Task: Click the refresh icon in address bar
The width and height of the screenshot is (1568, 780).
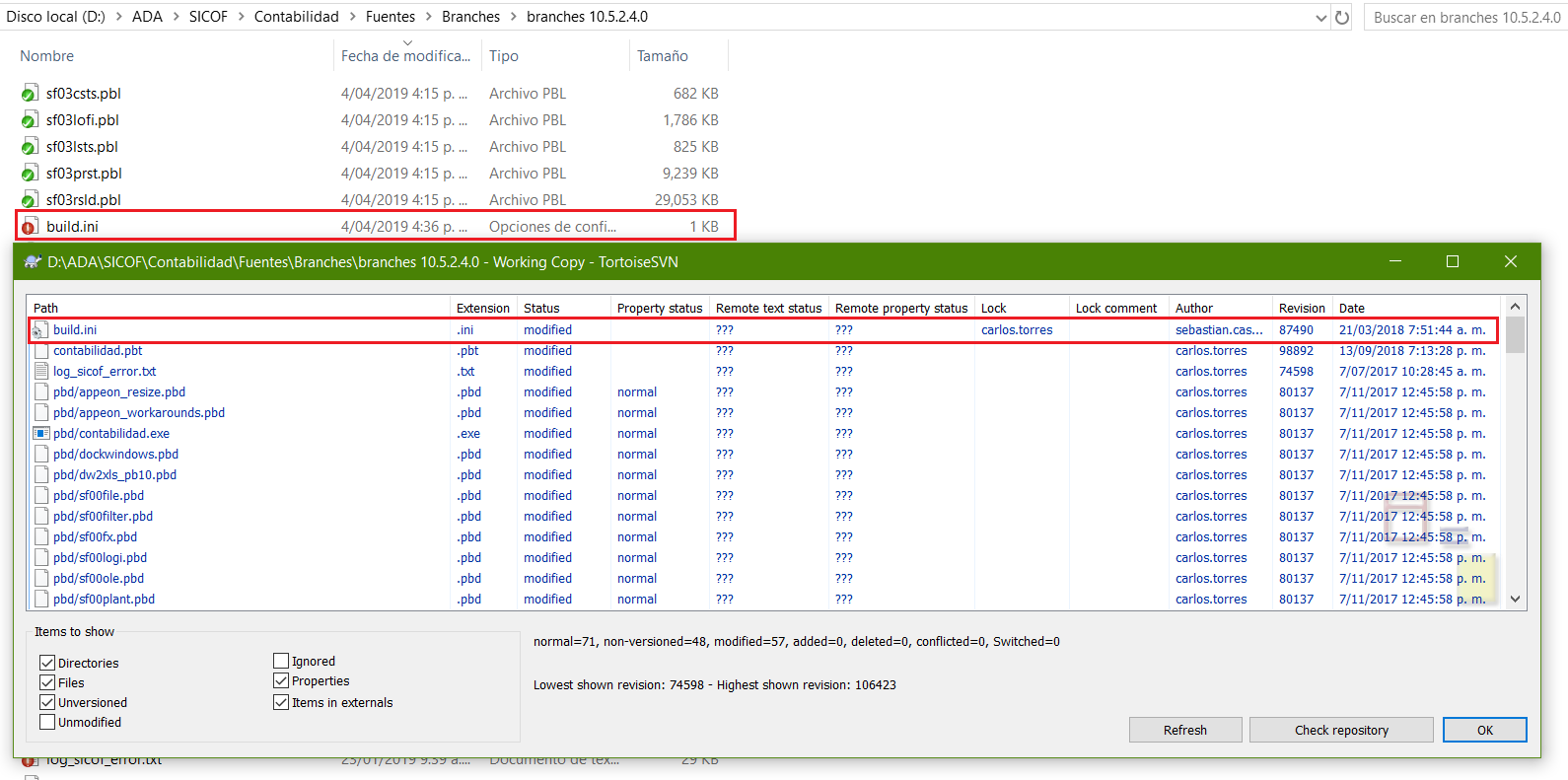Action: [x=1342, y=18]
